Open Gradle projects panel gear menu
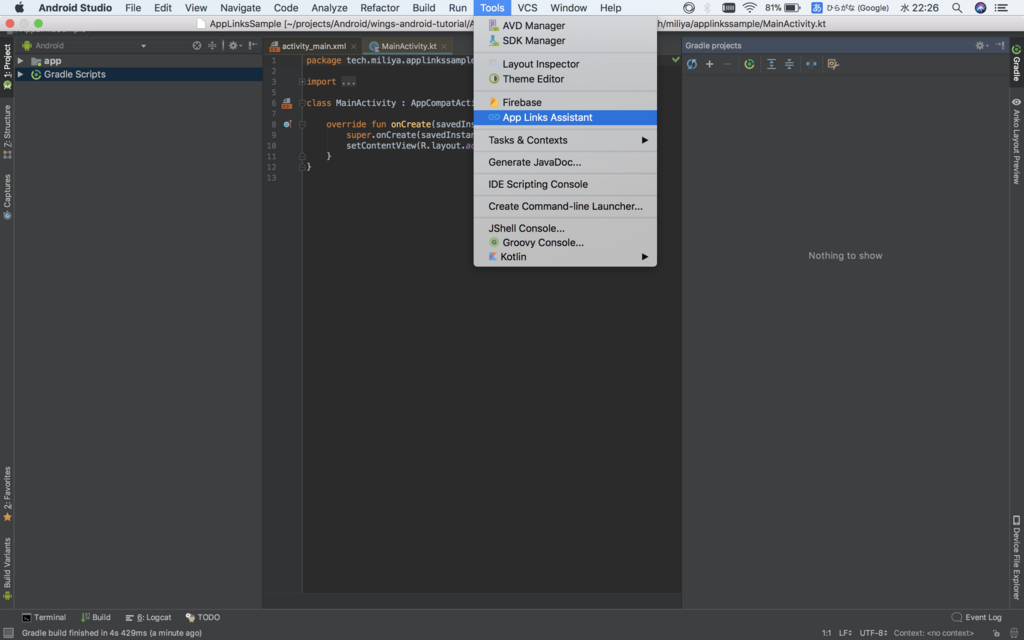This screenshot has height=640, width=1024. tap(981, 45)
